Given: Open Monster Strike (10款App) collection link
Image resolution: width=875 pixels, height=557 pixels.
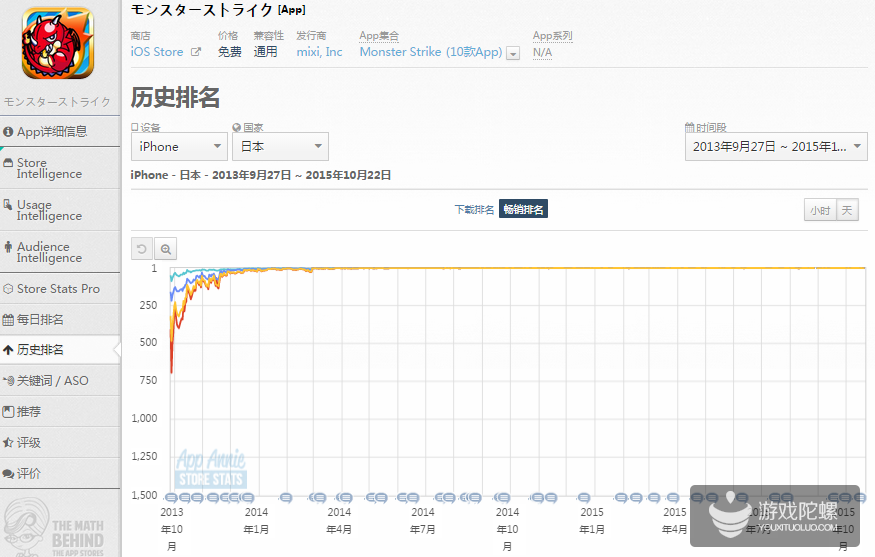Looking at the screenshot, I should pyautogui.click(x=431, y=52).
